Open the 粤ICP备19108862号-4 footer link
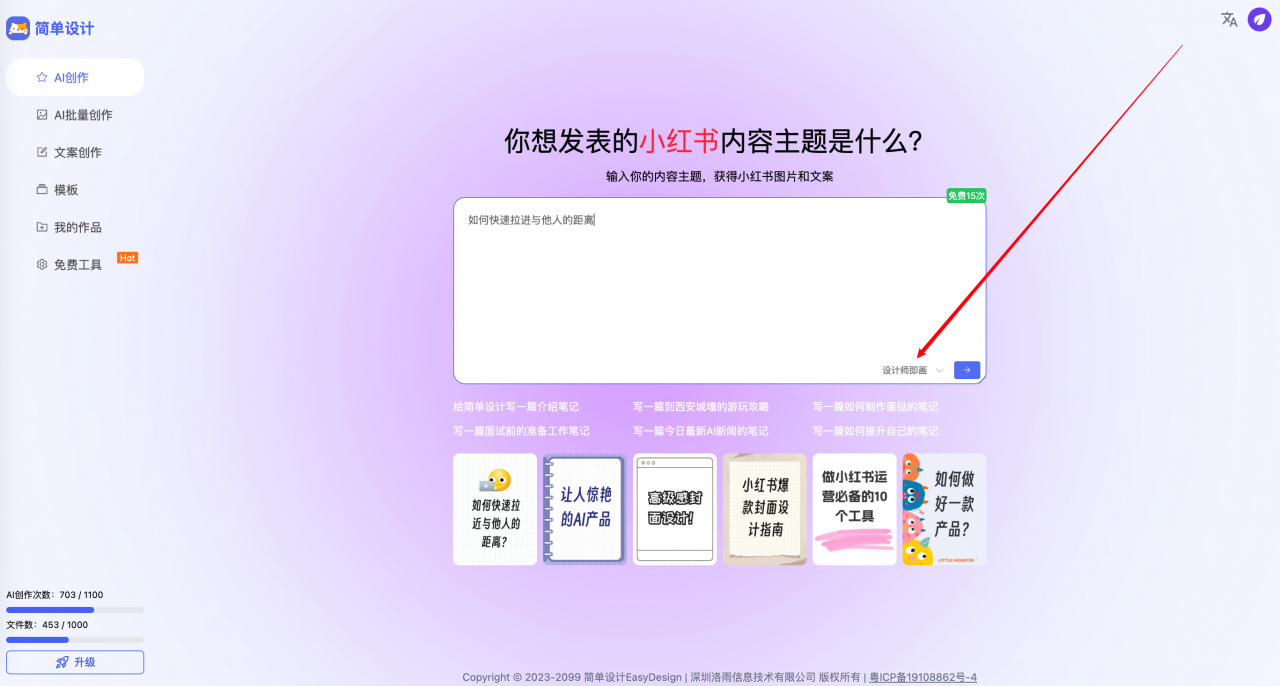Screen dimensions: 1280x686 [x=923, y=677]
